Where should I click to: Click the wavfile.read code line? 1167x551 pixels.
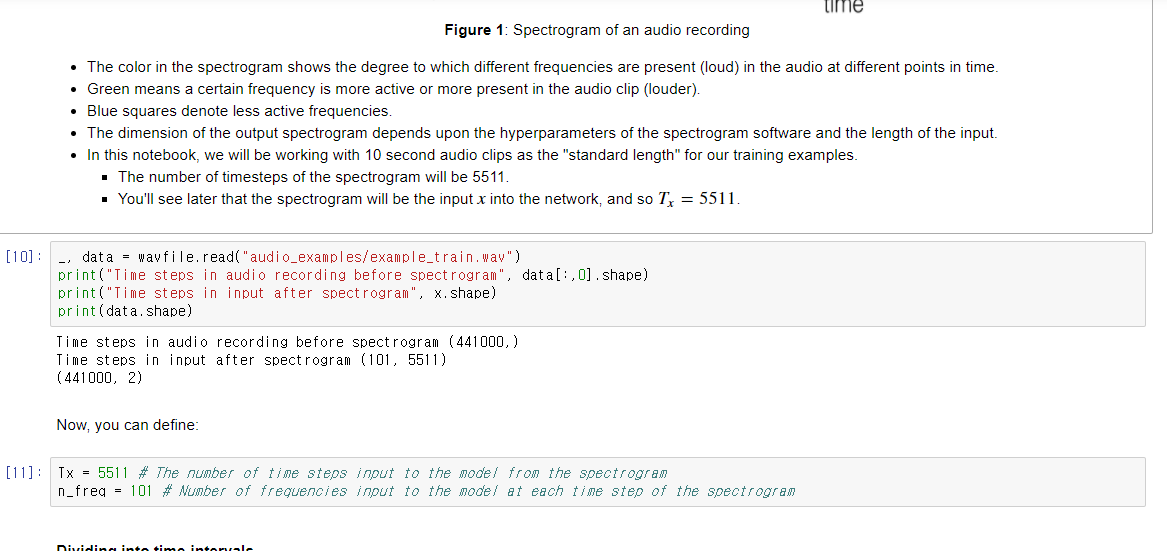tap(290, 258)
